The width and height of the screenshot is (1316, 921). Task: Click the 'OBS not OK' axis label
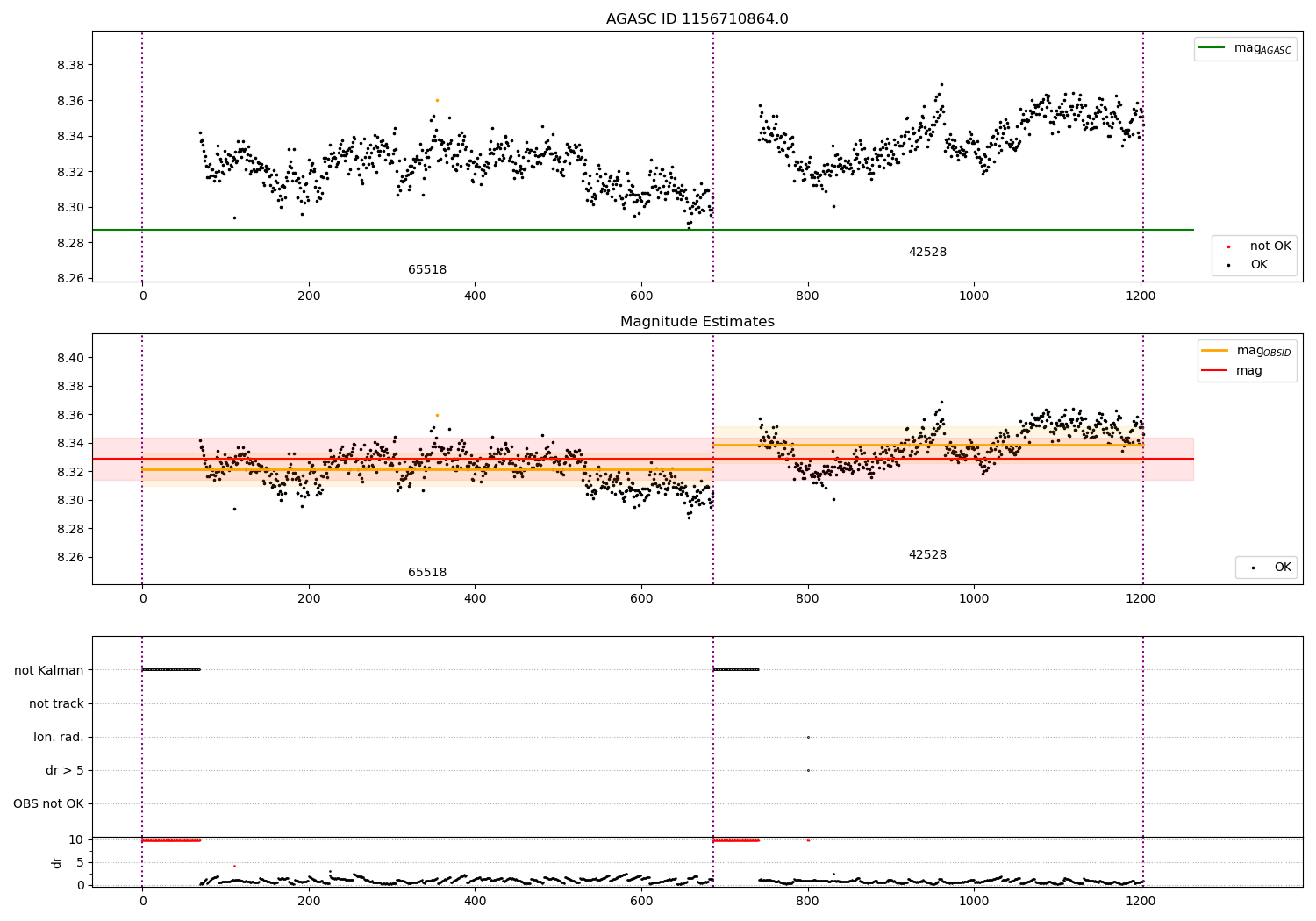[49, 804]
